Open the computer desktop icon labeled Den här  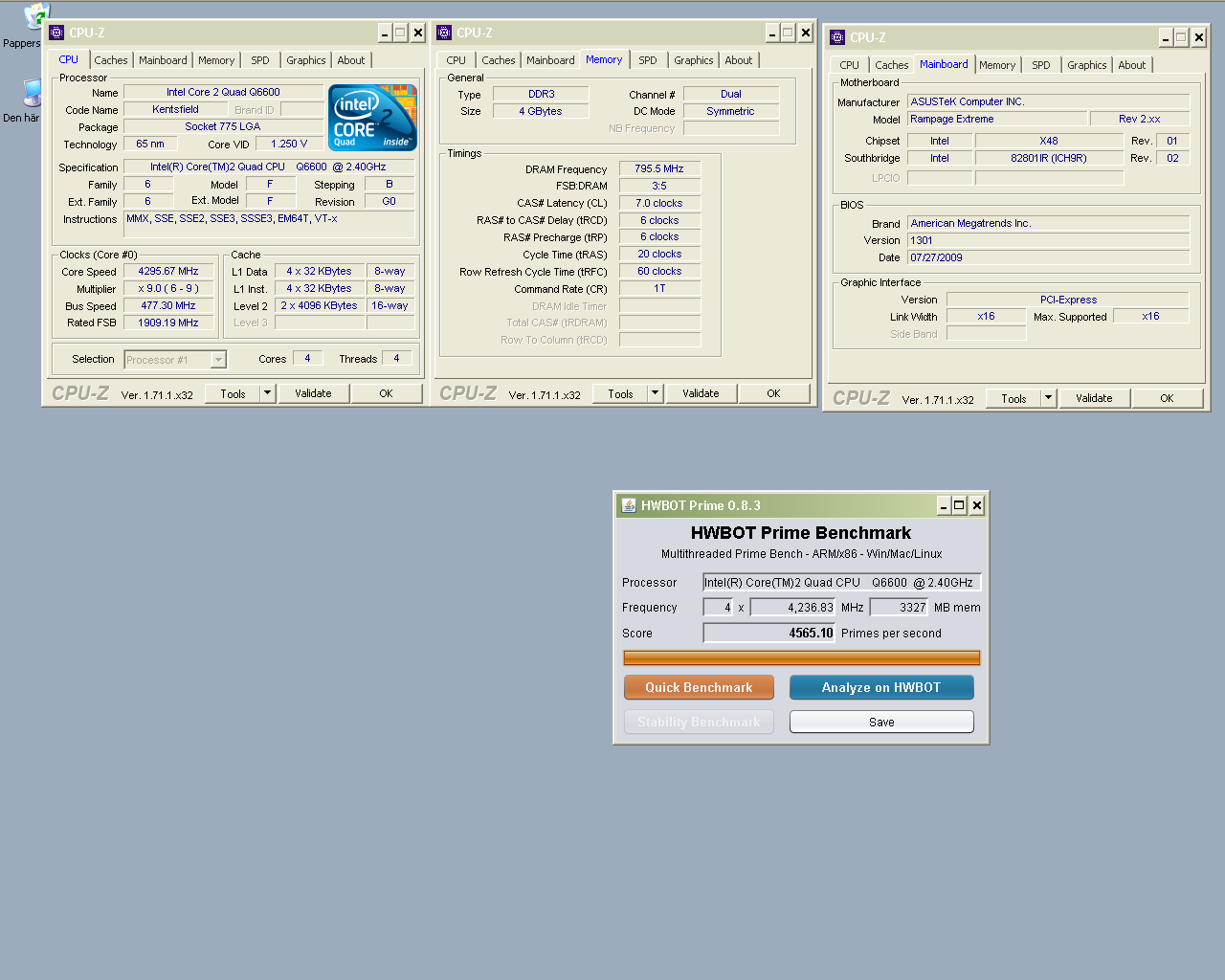33,93
